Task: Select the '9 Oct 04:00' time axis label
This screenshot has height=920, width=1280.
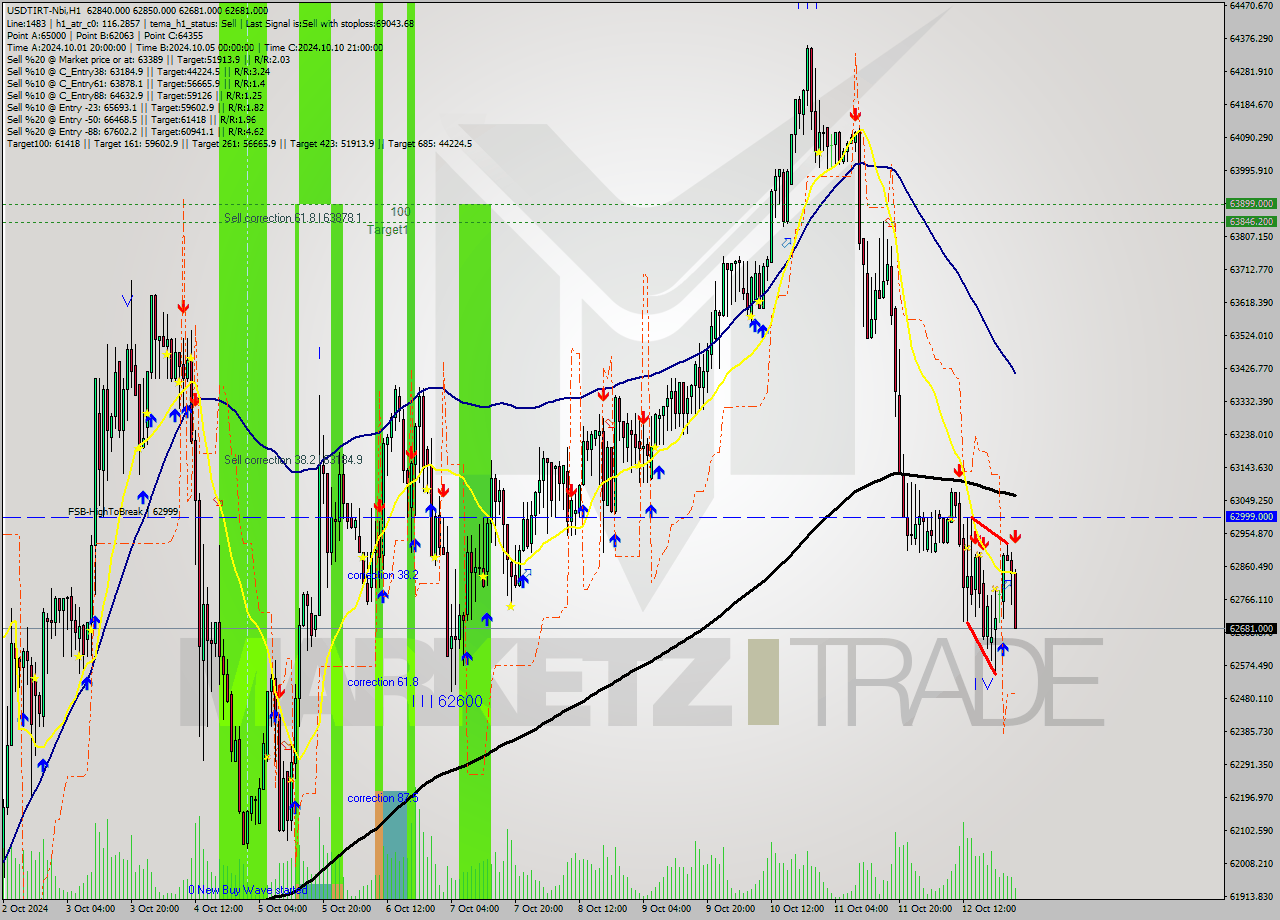Action: tap(667, 909)
